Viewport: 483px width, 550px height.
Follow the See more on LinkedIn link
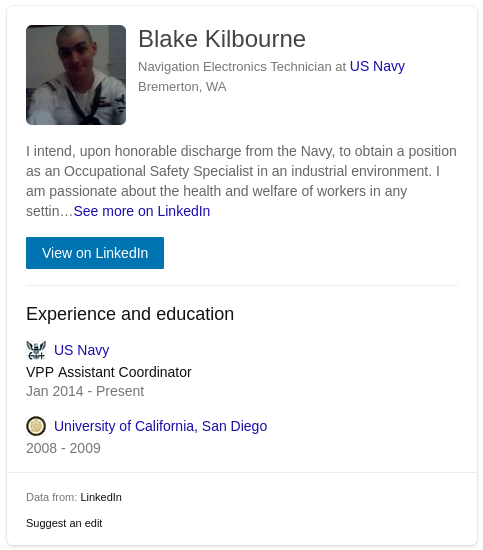[x=142, y=211]
